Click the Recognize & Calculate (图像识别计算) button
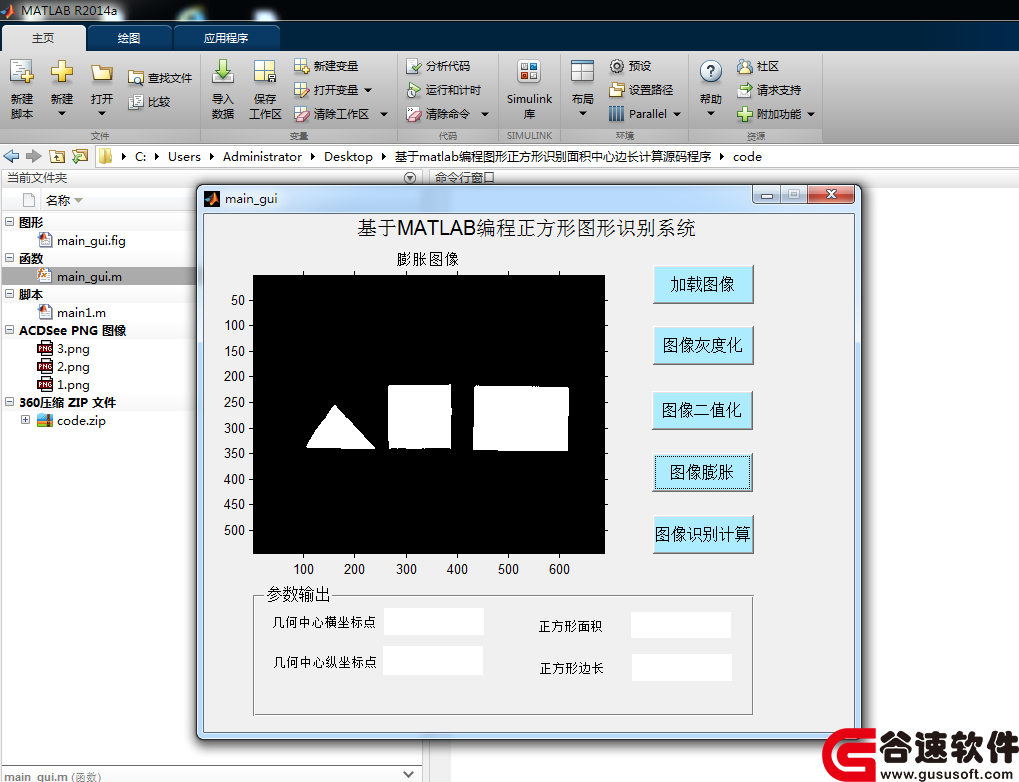1019x782 pixels. tap(703, 534)
